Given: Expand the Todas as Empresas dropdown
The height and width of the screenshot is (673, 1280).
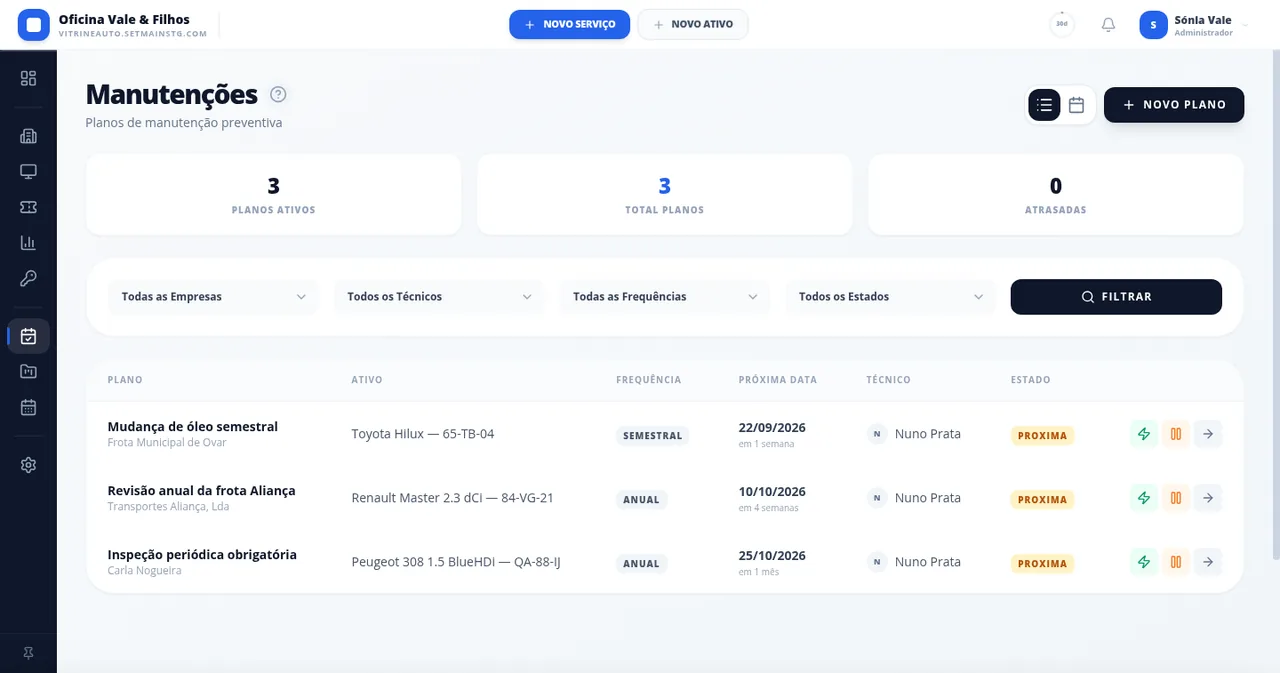Looking at the screenshot, I should click(213, 297).
